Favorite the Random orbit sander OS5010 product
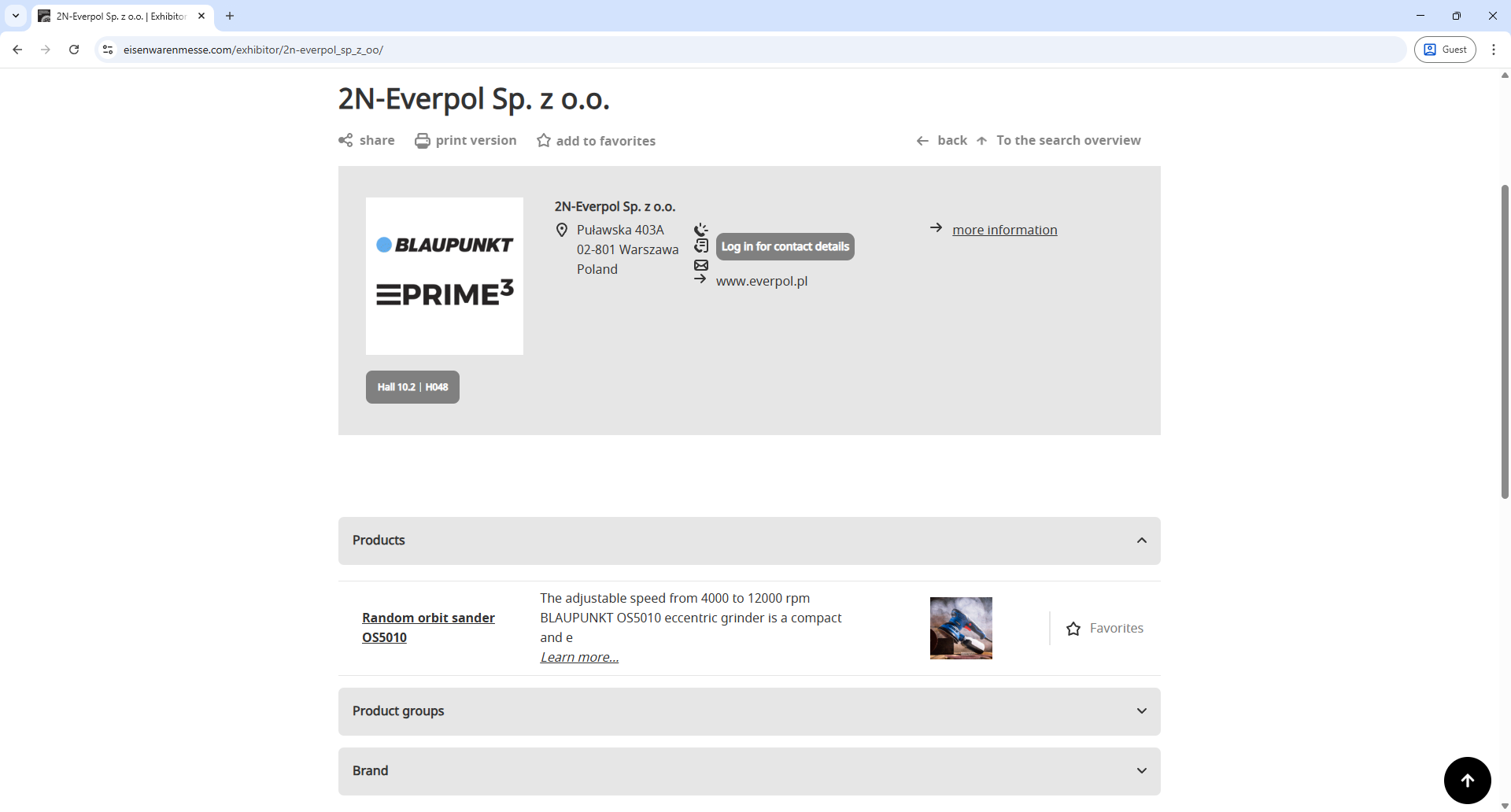 coord(1073,628)
